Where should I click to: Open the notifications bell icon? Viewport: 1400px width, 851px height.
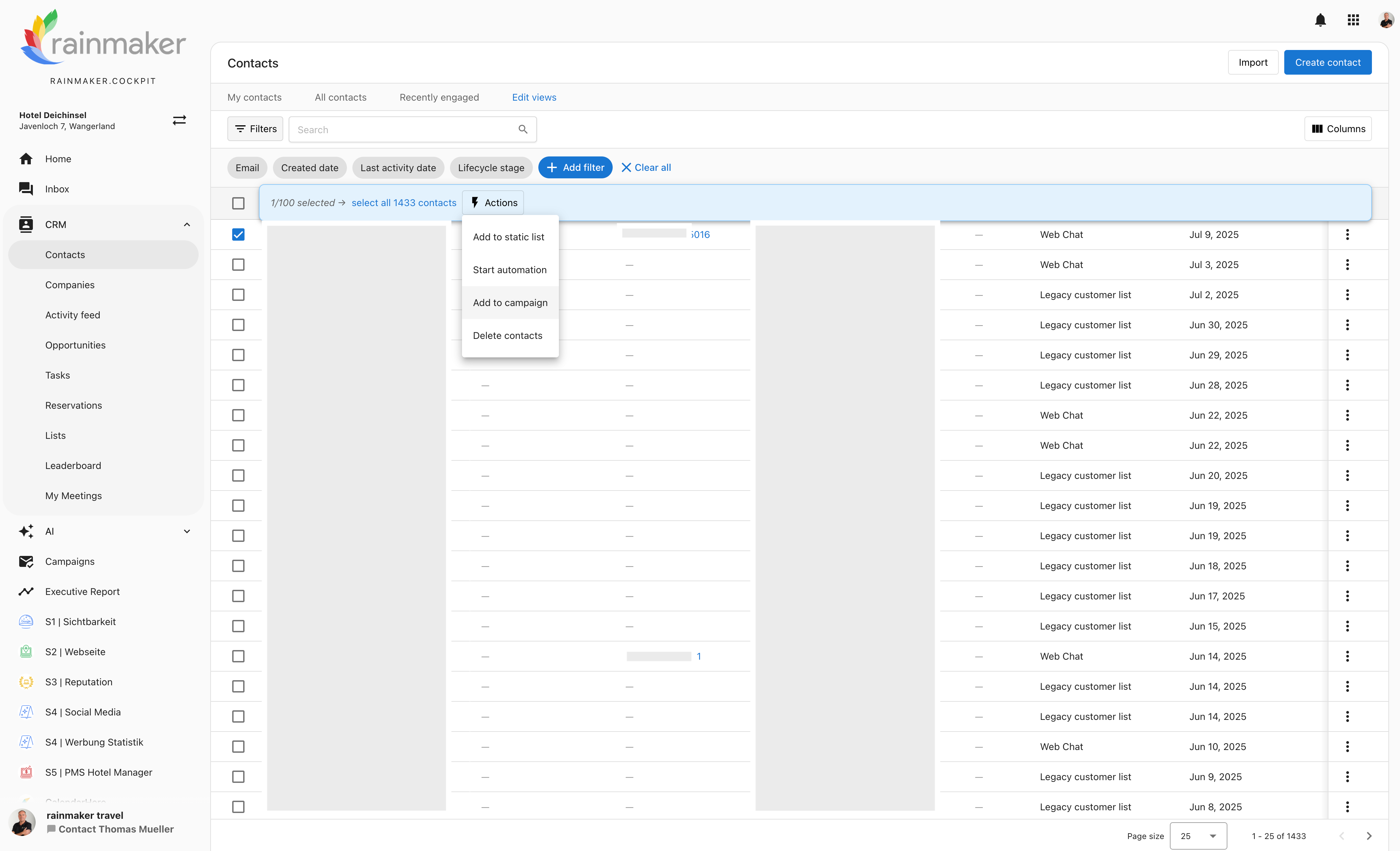tap(1320, 21)
